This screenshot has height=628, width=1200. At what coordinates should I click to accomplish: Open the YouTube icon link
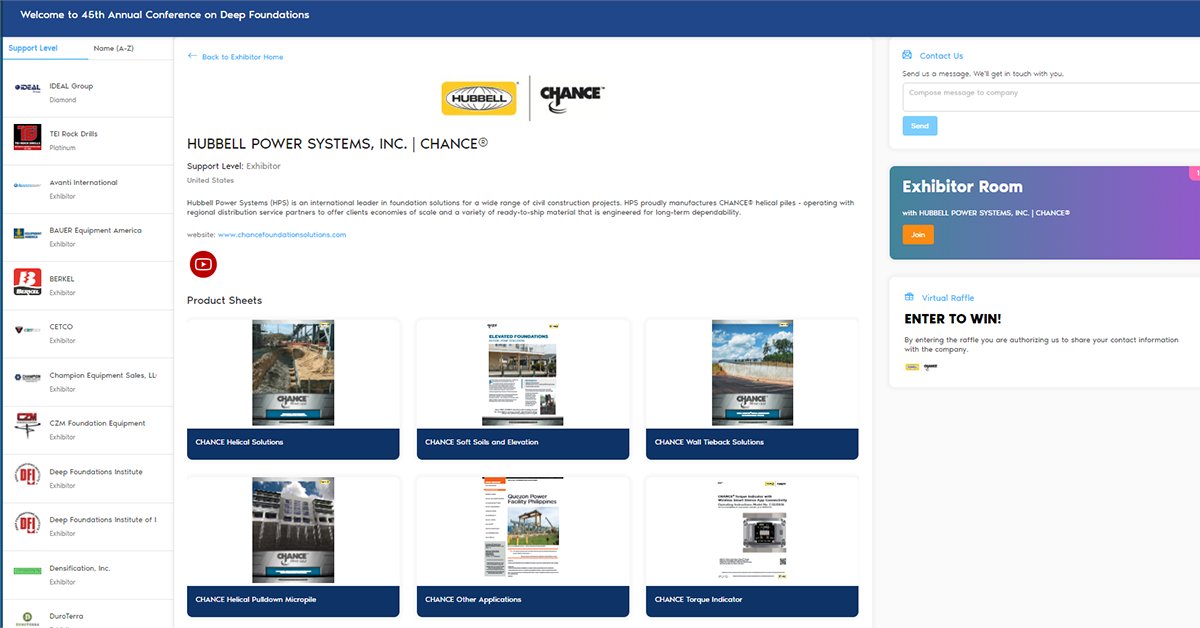[x=203, y=264]
